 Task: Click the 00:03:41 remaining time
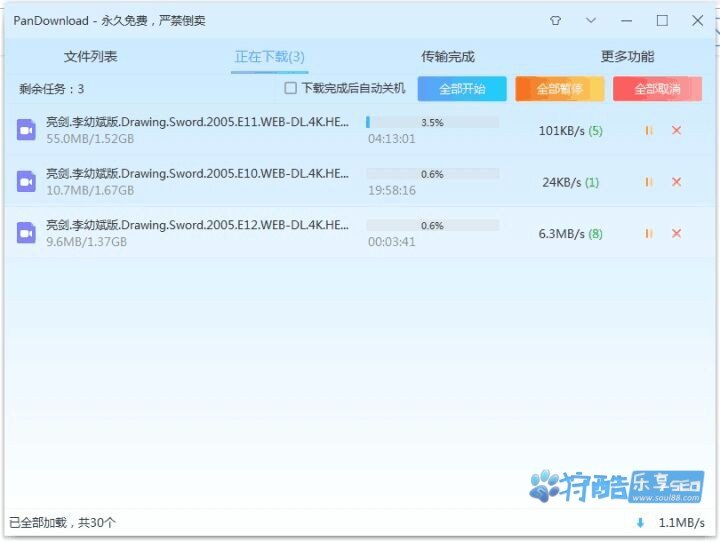(x=392, y=242)
